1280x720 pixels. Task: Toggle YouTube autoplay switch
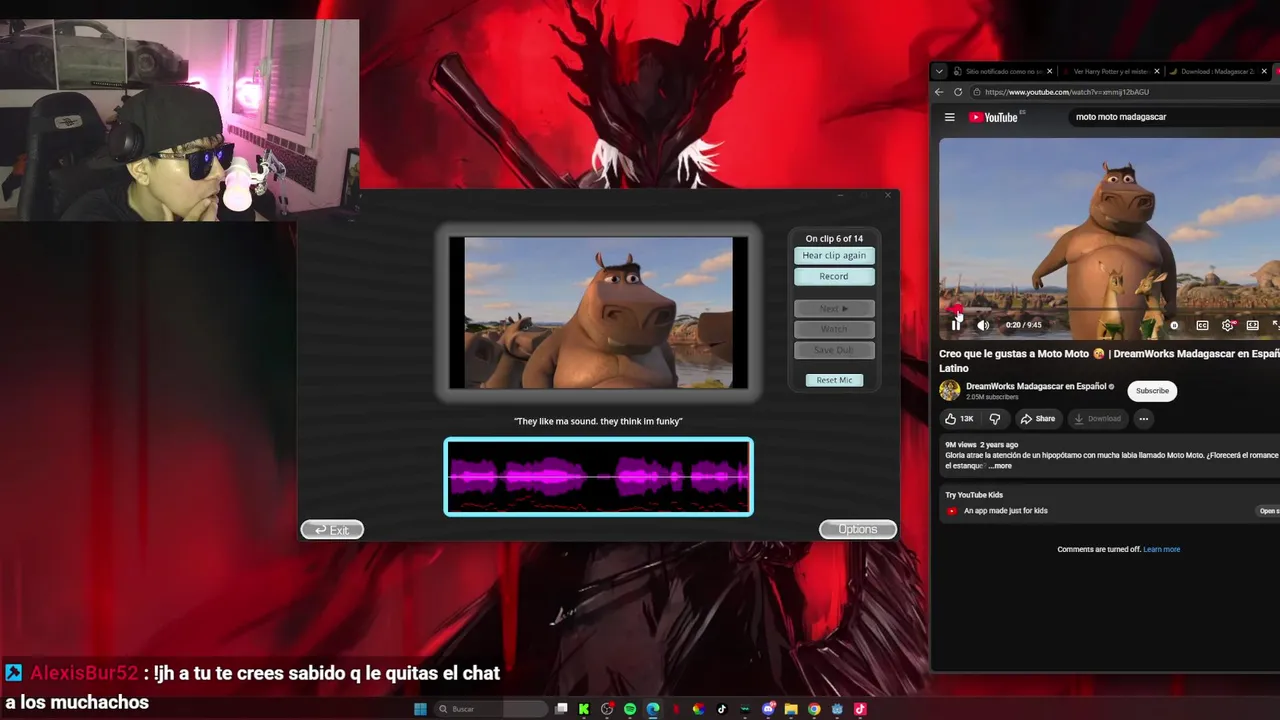pos(1174,325)
